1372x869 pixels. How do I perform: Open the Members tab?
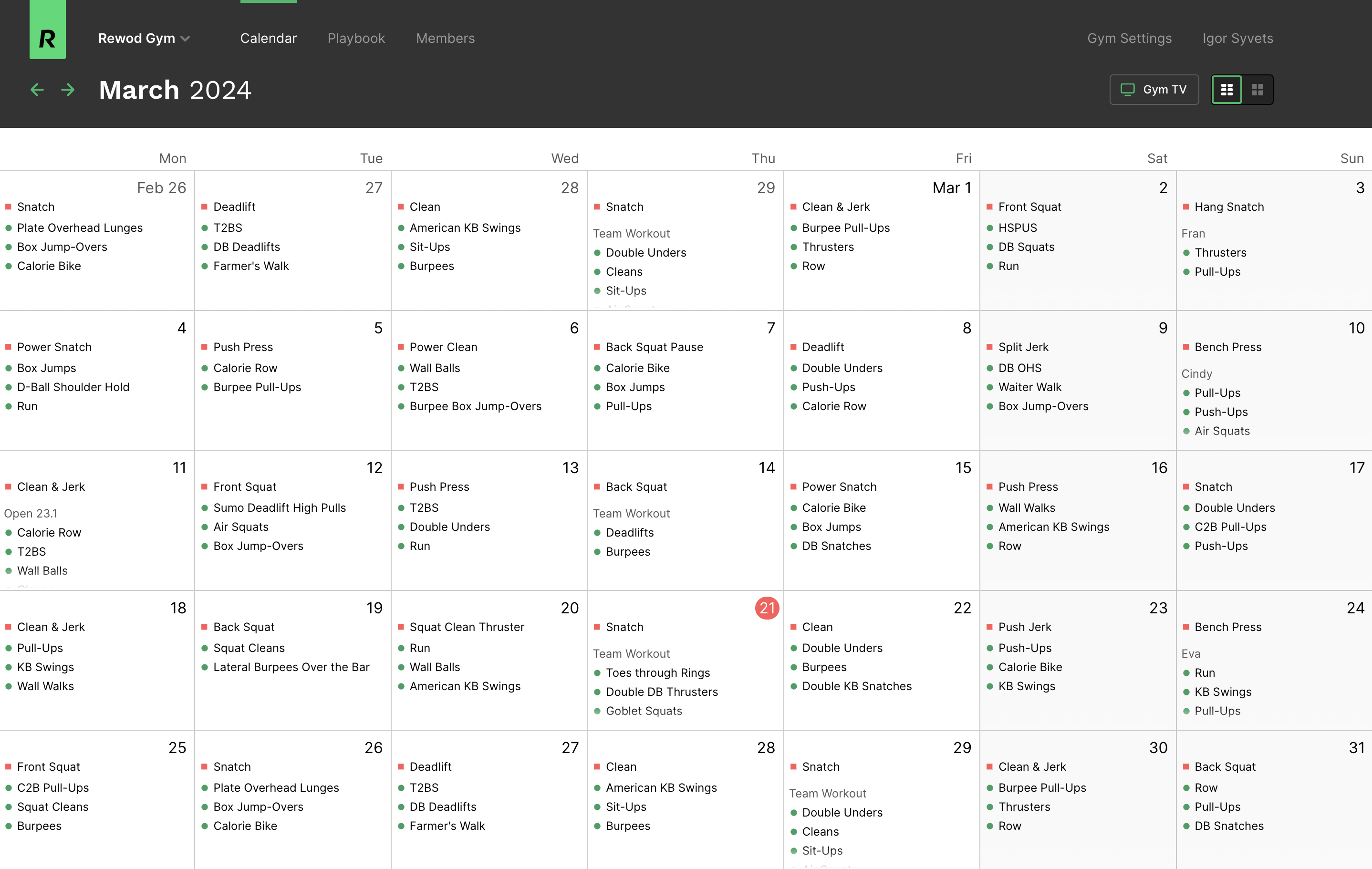point(445,38)
